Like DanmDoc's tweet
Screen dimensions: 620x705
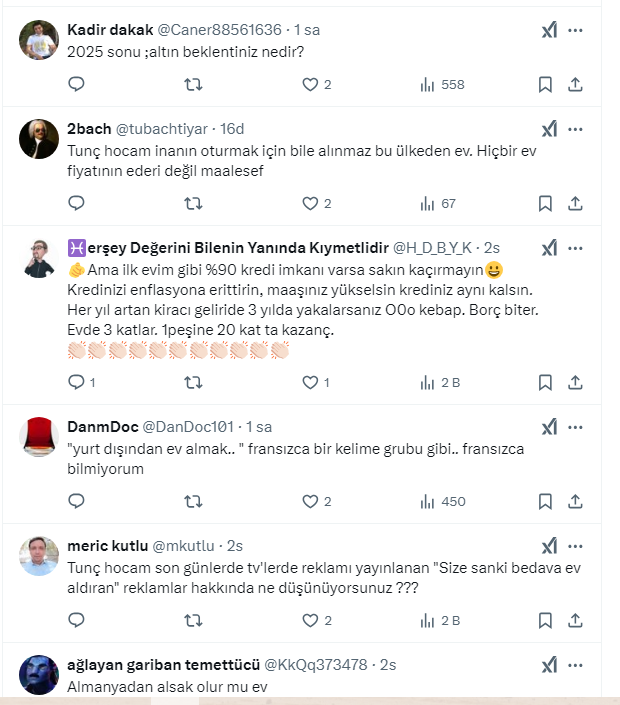[x=309, y=501]
